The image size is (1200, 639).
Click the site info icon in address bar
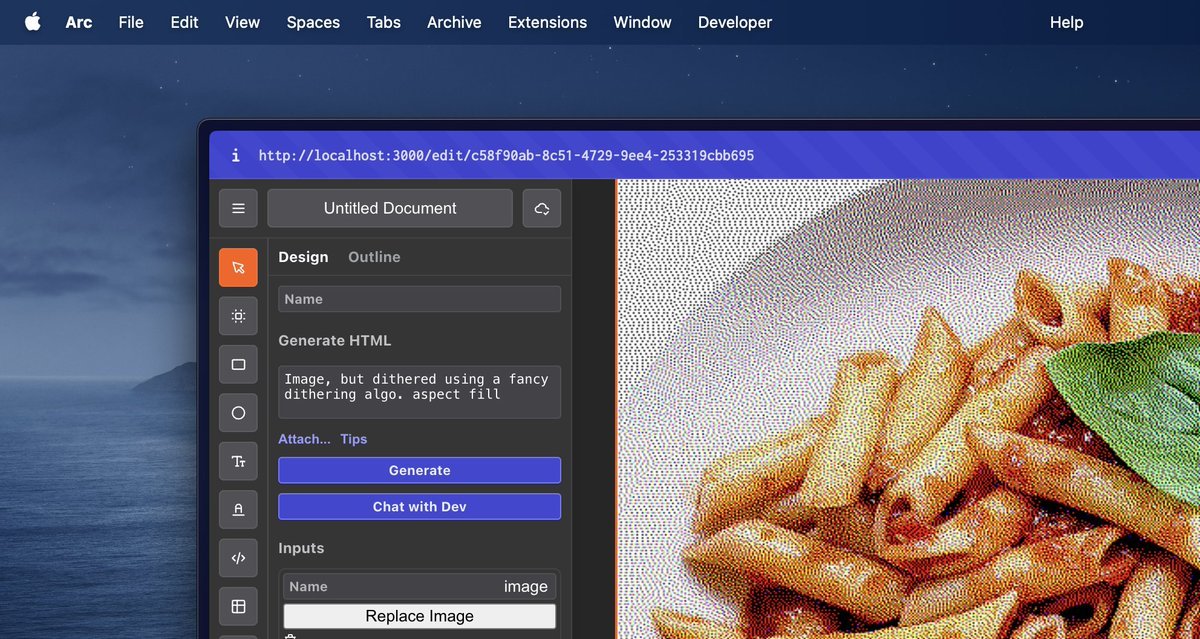[235, 155]
